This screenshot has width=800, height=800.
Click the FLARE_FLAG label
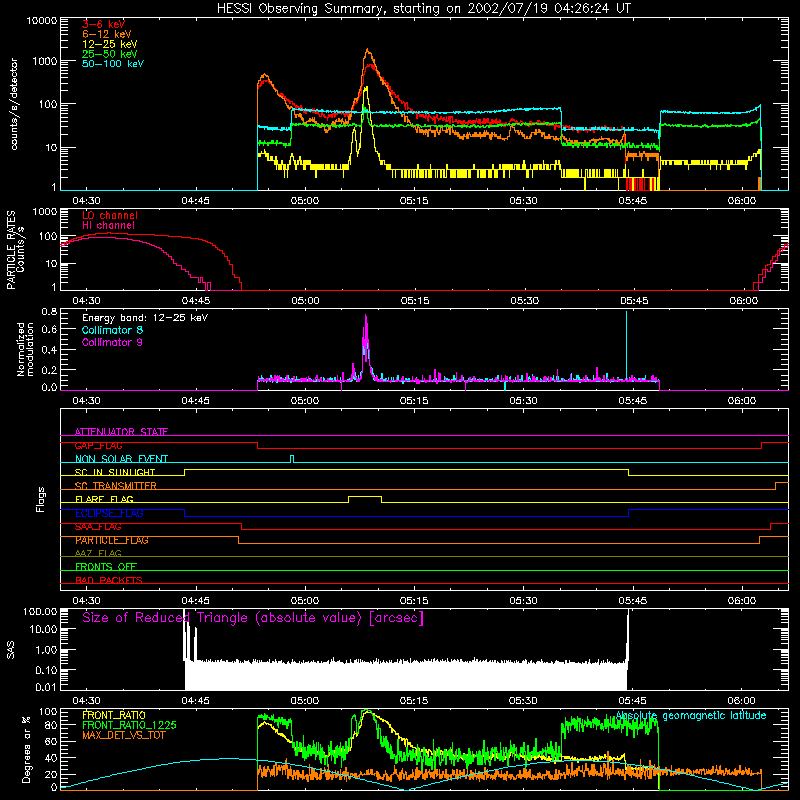click(x=104, y=499)
